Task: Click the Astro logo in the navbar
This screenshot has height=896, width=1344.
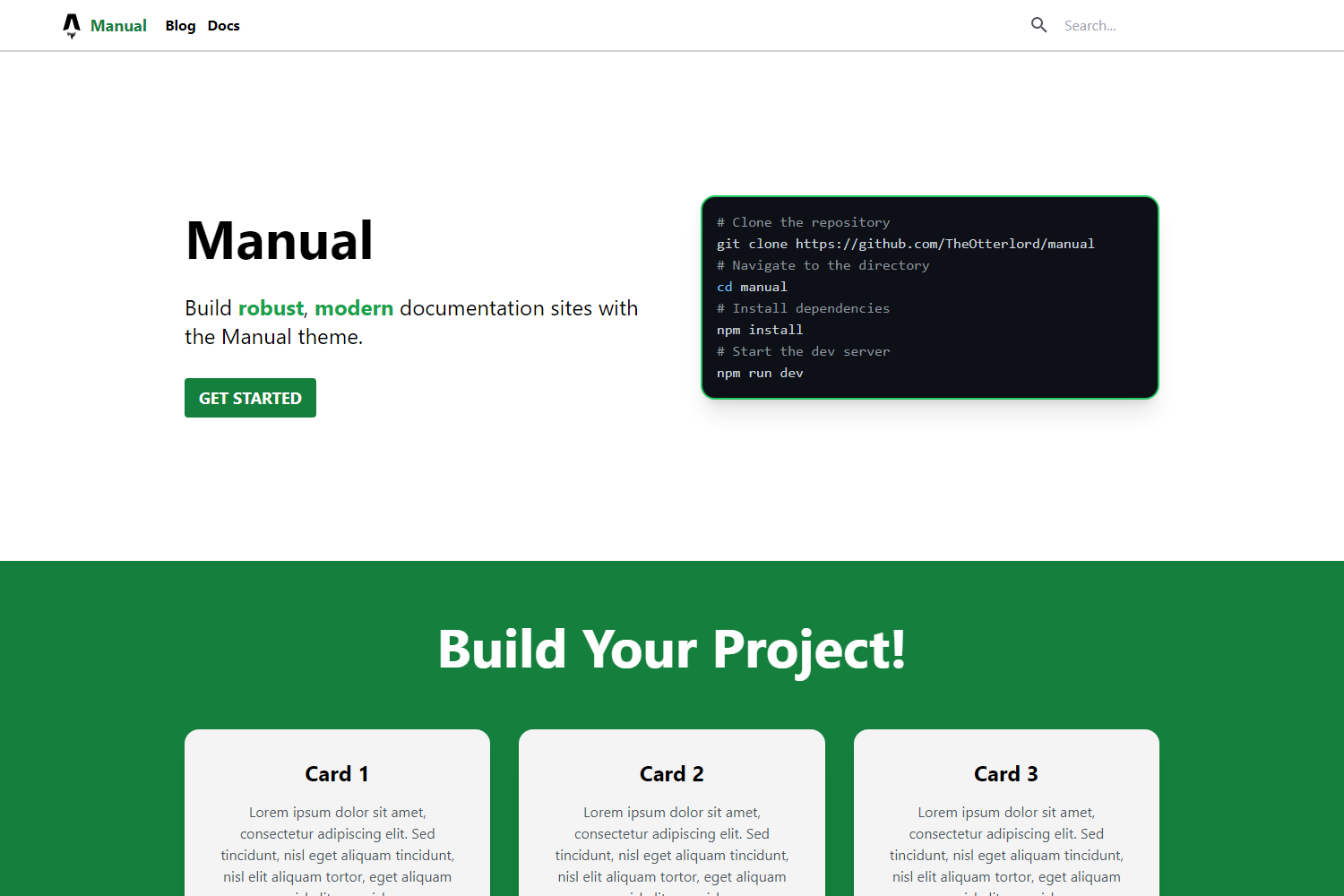Action: pos(72,25)
